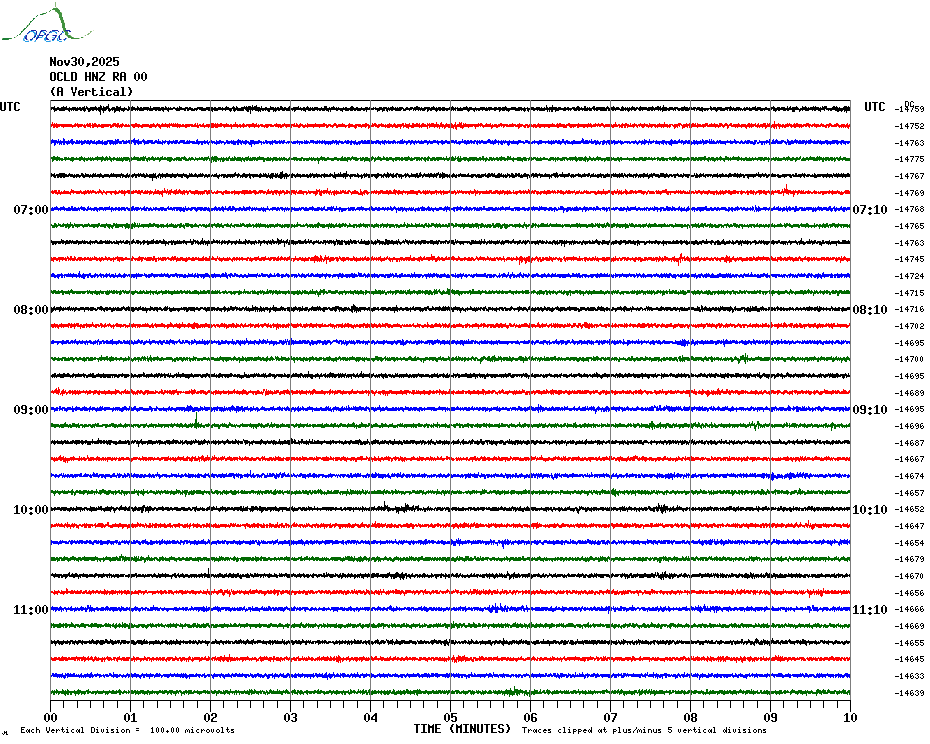Click the DC value -14655
This screenshot has height=744, width=930.
[x=910, y=643]
